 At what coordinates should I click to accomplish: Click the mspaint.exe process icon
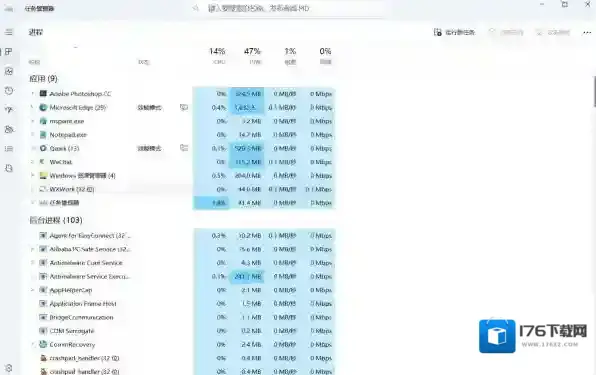point(43,121)
